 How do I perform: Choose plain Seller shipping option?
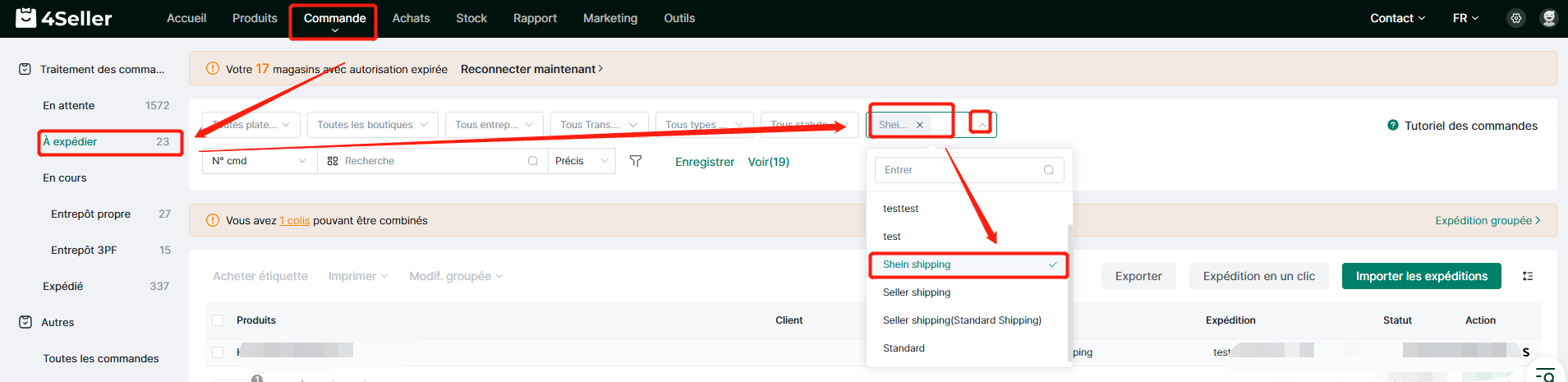click(x=967, y=292)
